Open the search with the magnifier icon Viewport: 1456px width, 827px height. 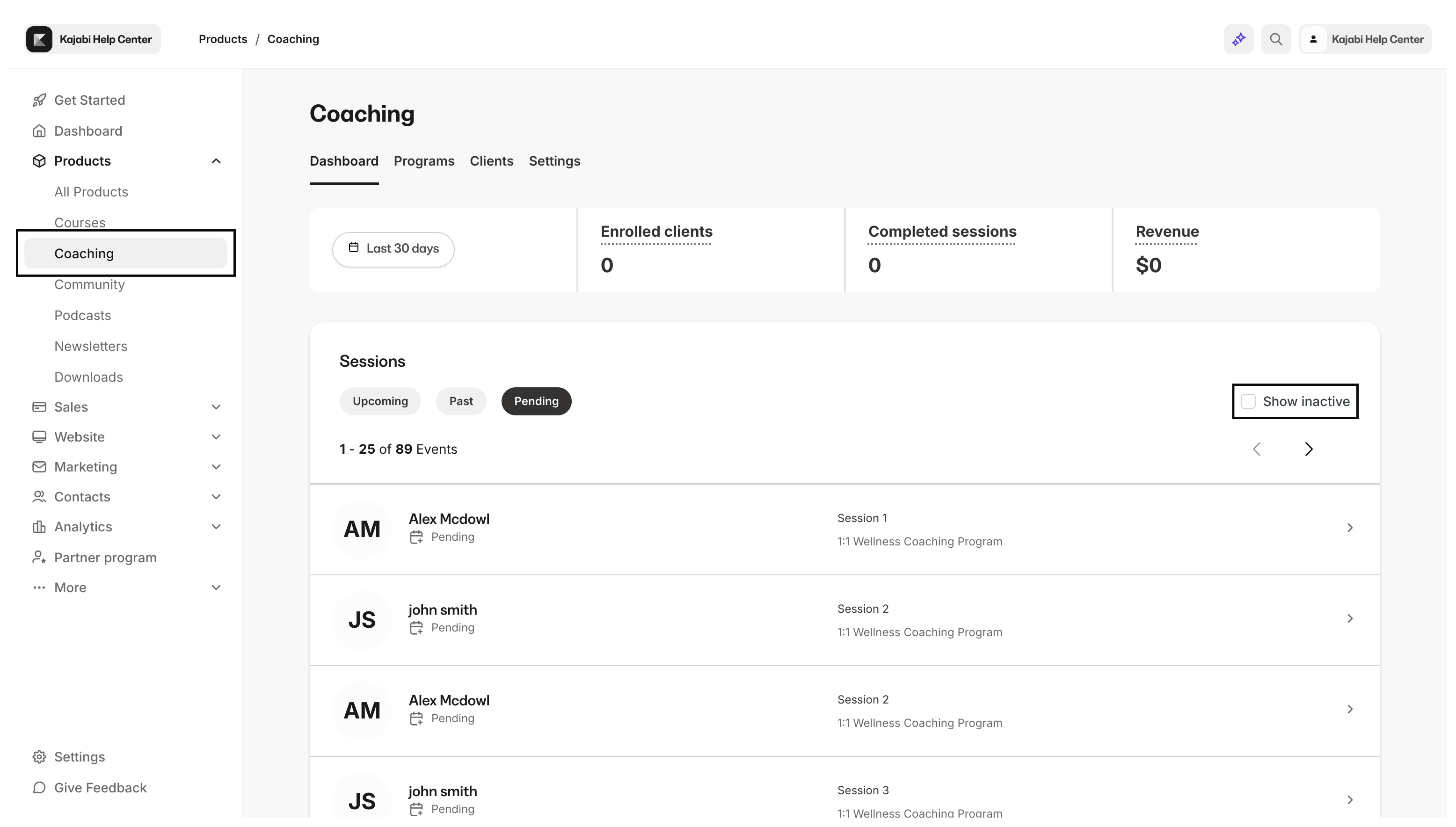1276,39
